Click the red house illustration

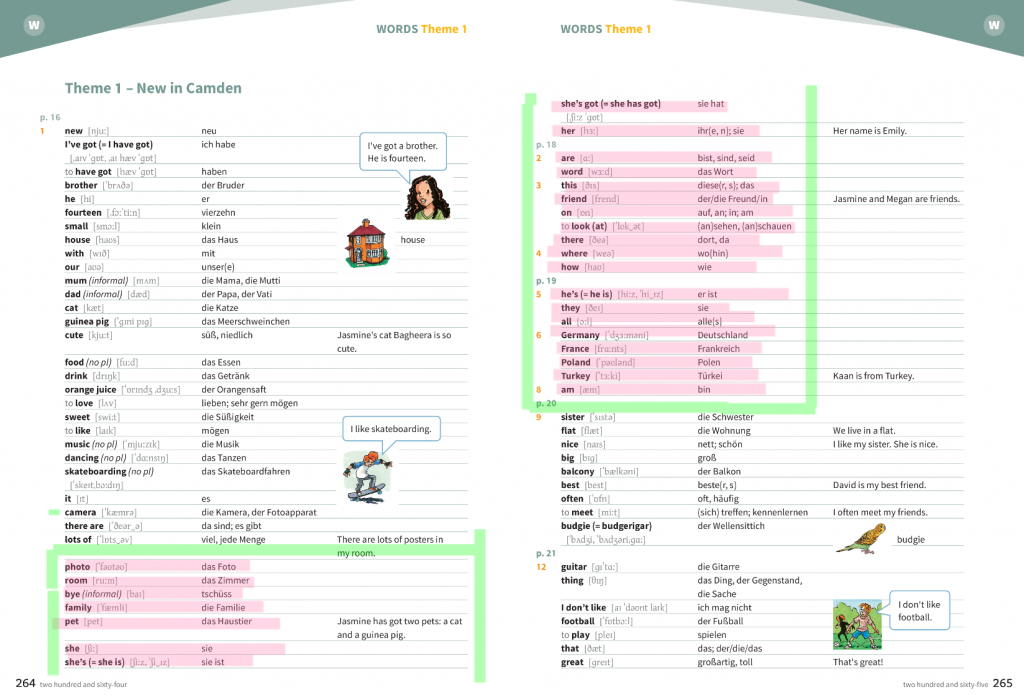pos(366,243)
